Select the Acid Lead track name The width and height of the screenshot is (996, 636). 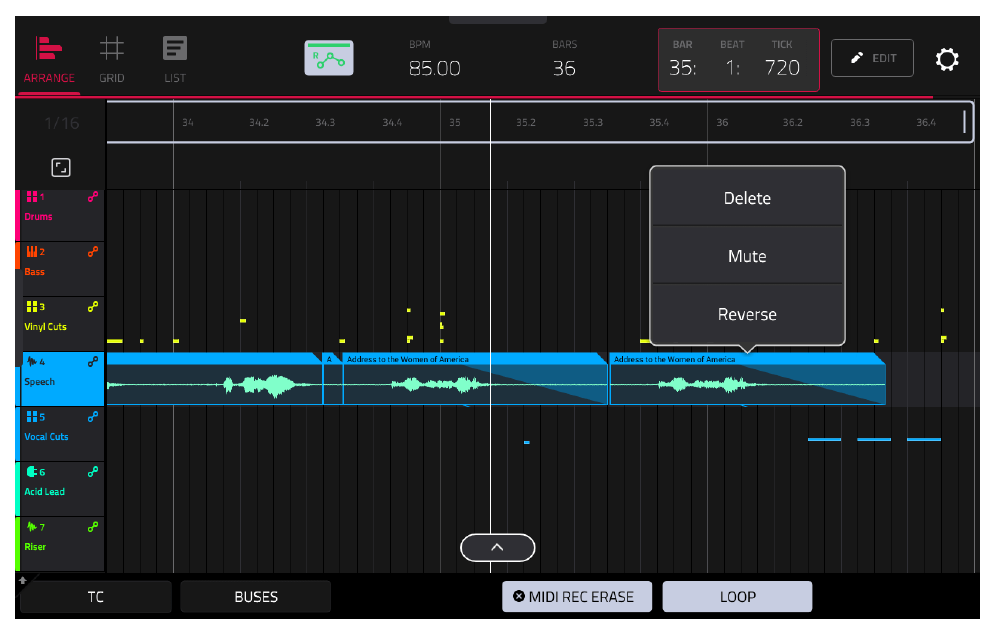coord(44,492)
